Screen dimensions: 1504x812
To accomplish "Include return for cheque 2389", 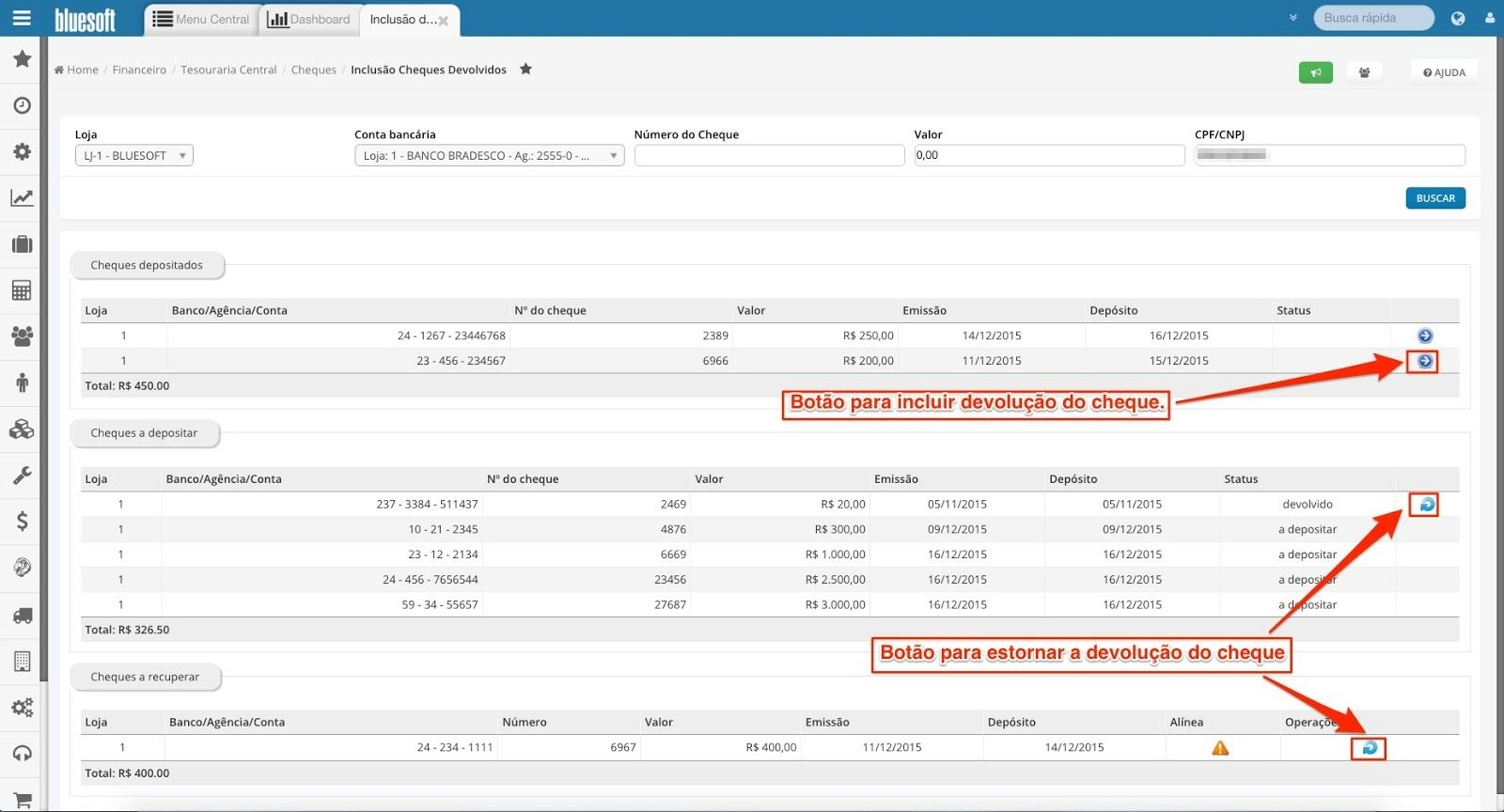I will [1425, 336].
